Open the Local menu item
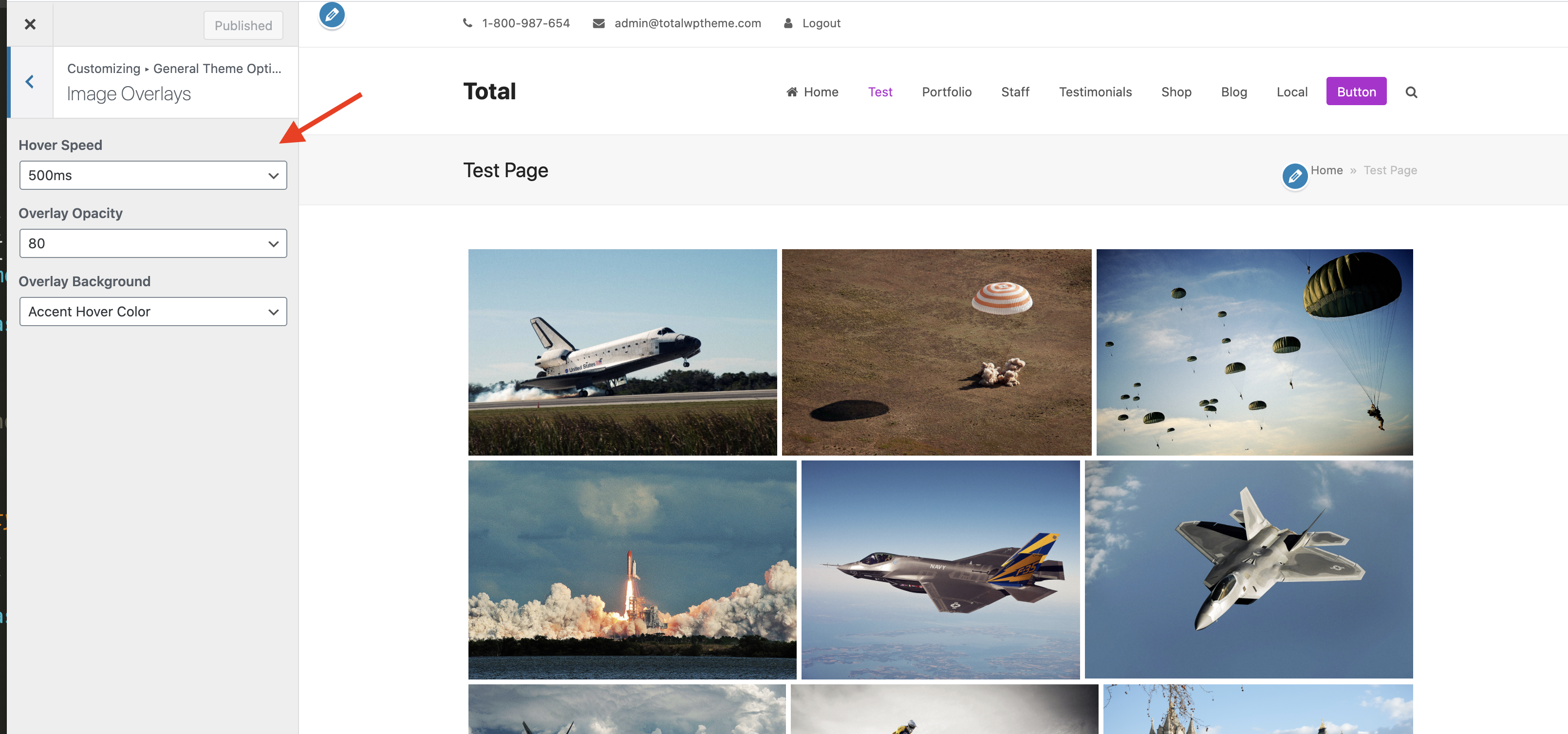1568x734 pixels. (x=1291, y=92)
